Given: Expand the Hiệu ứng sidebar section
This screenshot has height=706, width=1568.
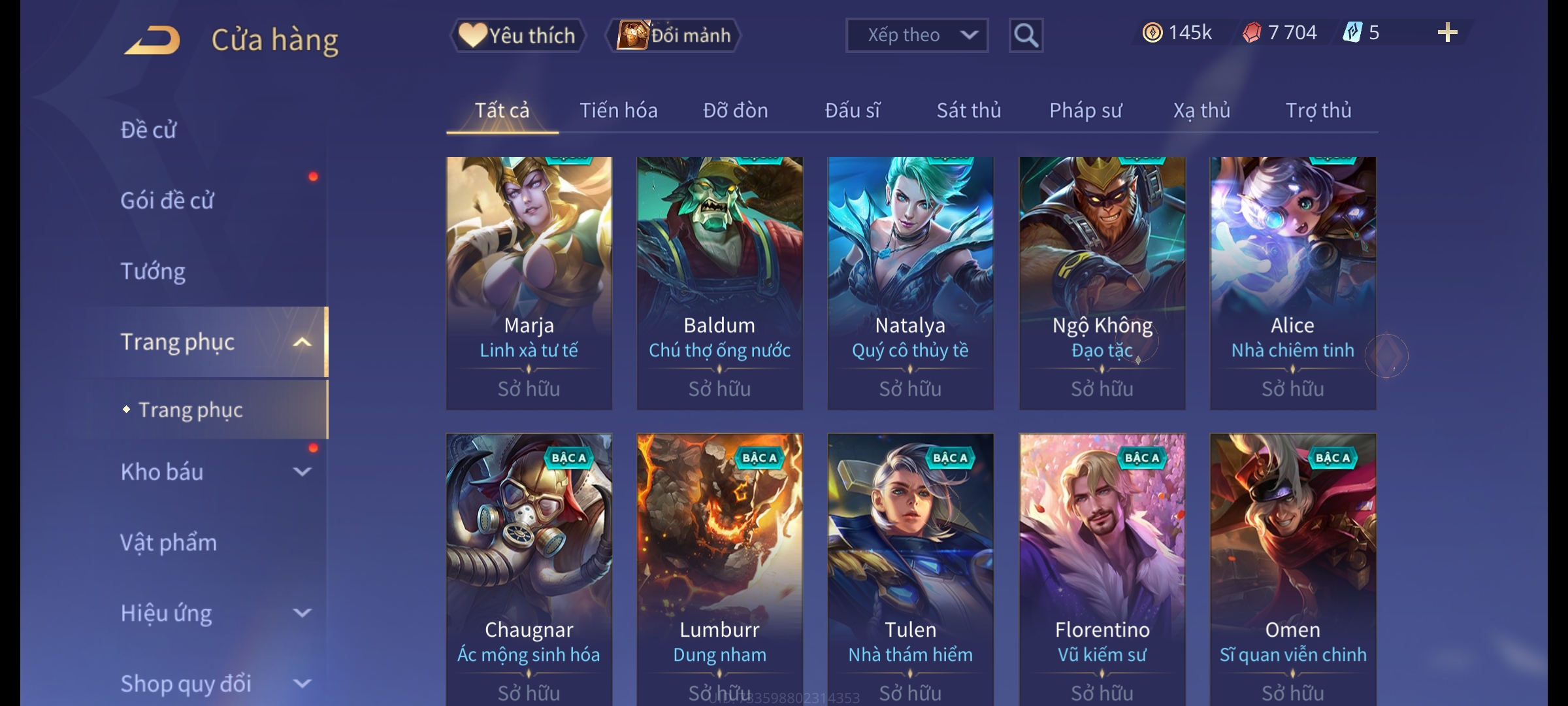Looking at the screenshot, I should 302,613.
